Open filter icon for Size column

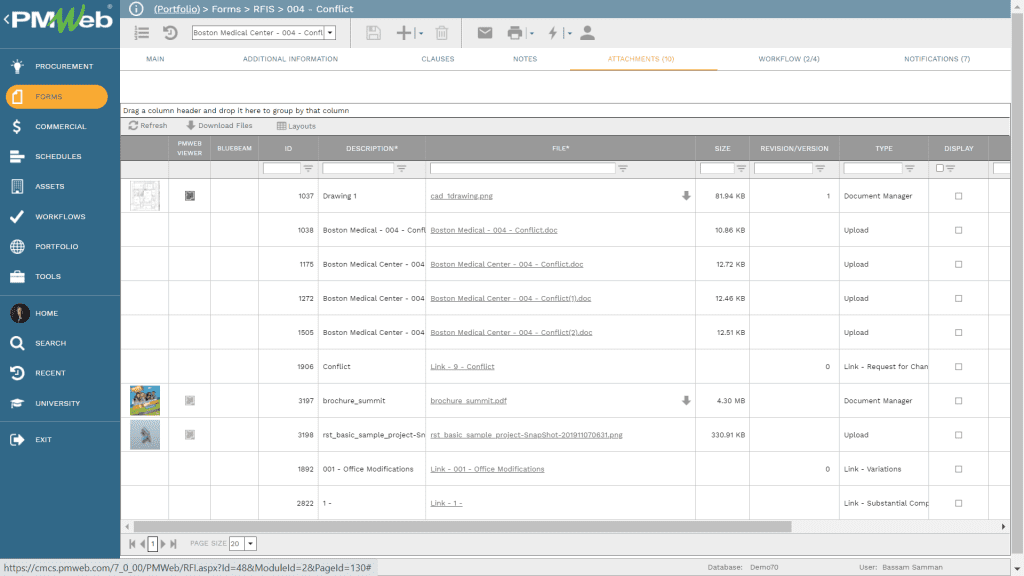[741, 168]
